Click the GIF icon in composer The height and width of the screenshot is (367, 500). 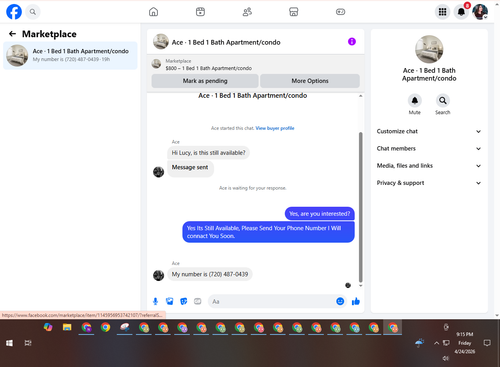click(x=198, y=302)
